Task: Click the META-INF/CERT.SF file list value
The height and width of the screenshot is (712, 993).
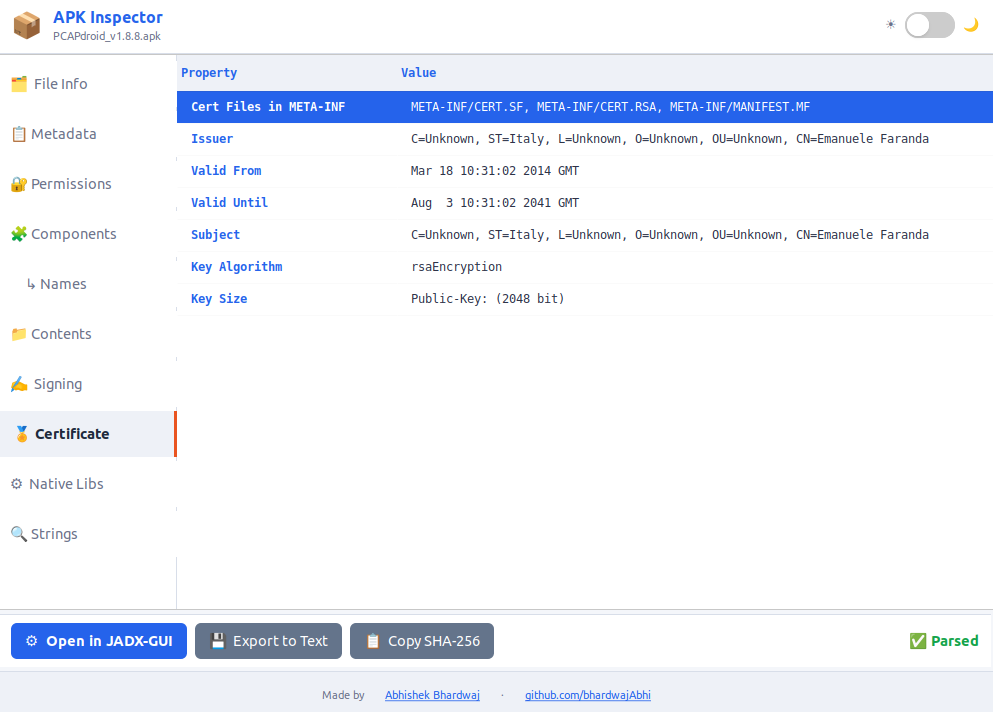Action: tap(610, 107)
